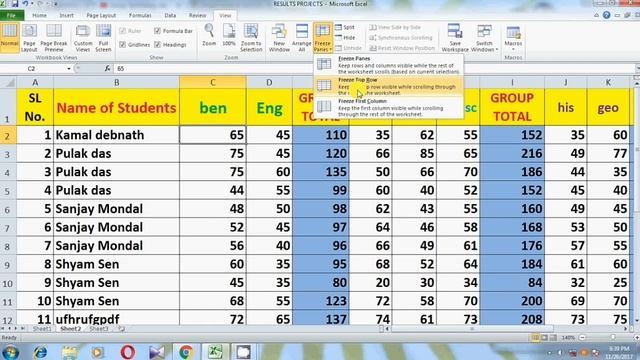
Task: Click the Save icon in quick access toolbar
Action: coord(15,4)
